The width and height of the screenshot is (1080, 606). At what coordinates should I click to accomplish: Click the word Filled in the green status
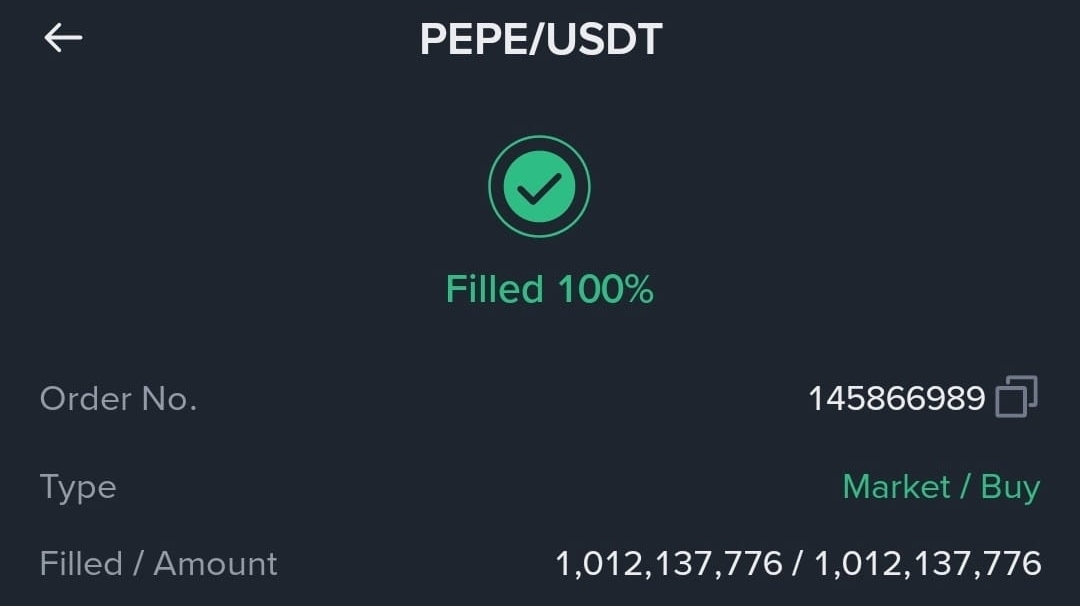(495, 289)
